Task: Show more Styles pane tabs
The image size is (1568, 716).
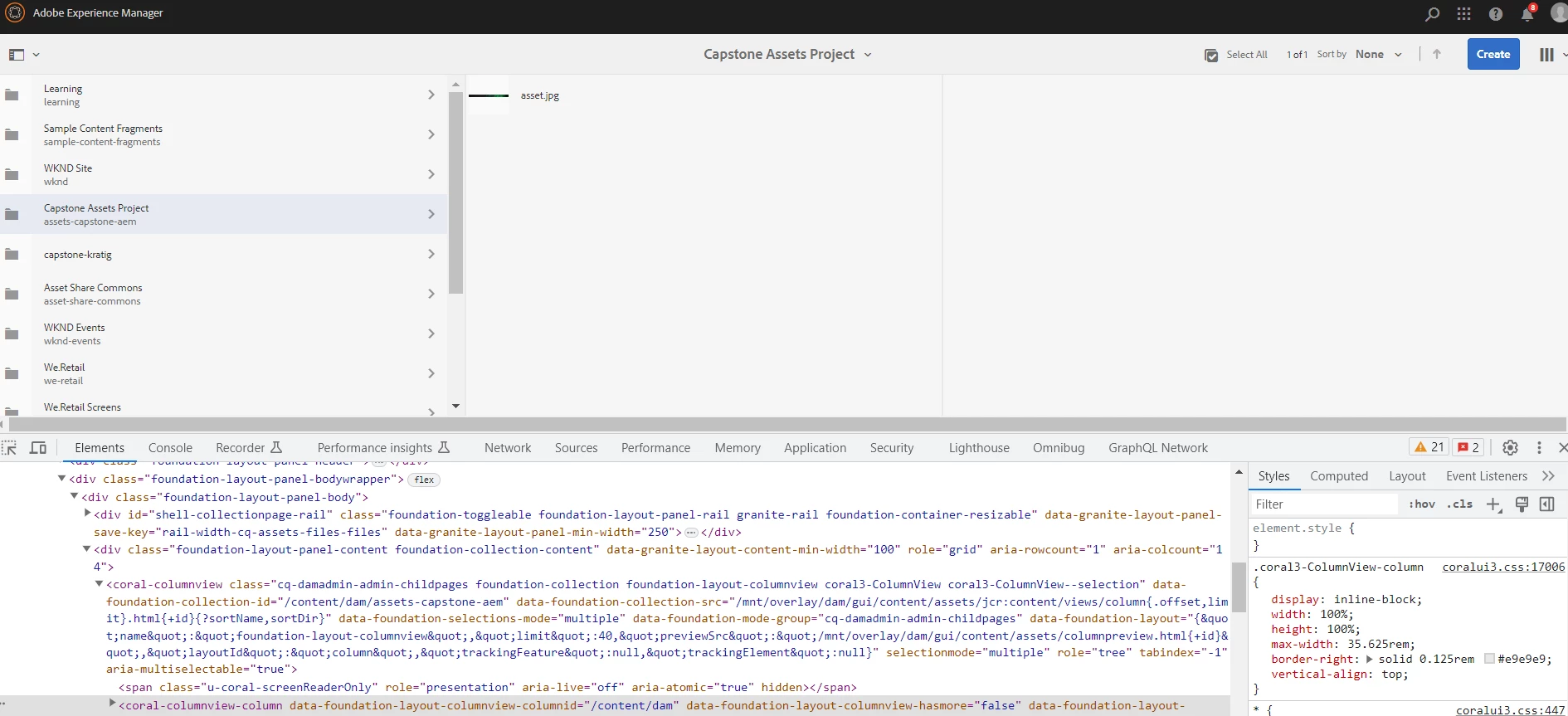Action: pyautogui.click(x=1548, y=475)
